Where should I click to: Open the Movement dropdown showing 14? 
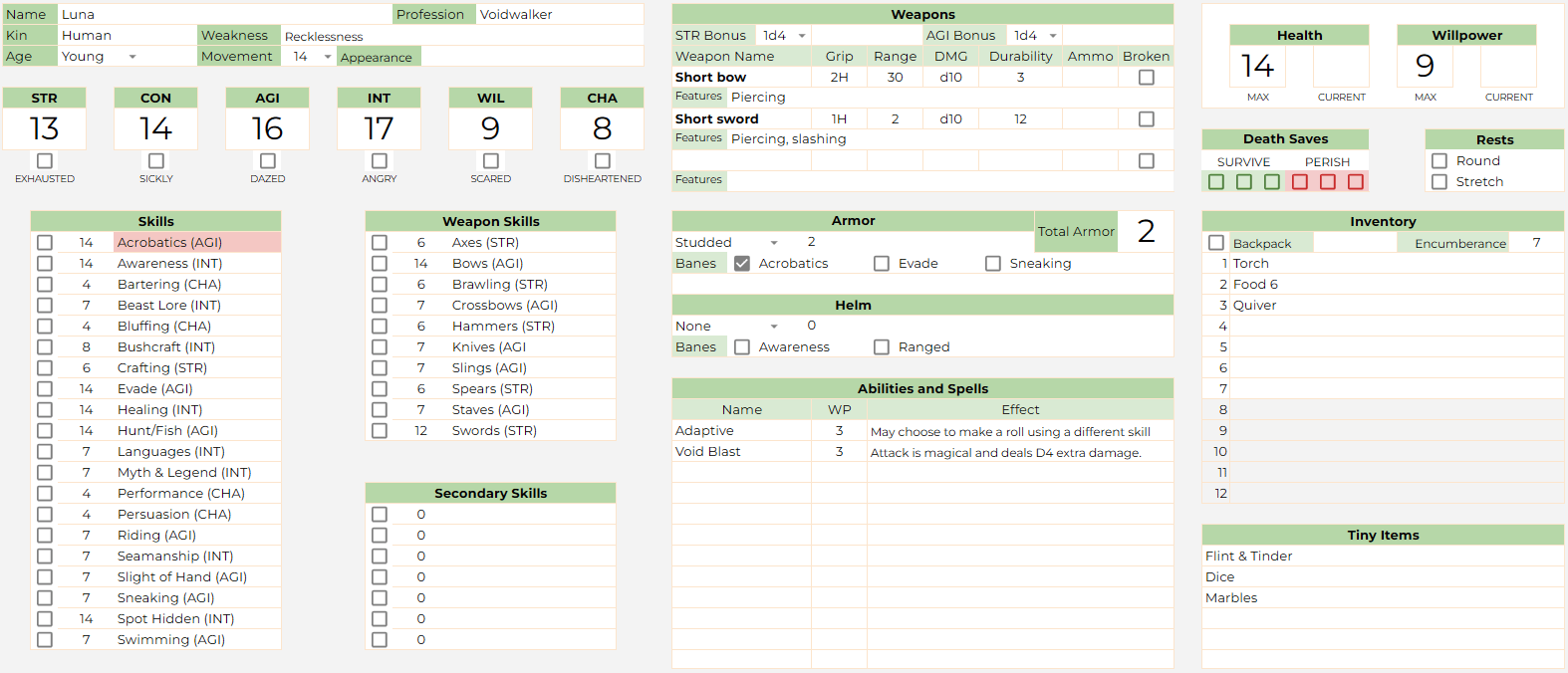click(x=328, y=57)
